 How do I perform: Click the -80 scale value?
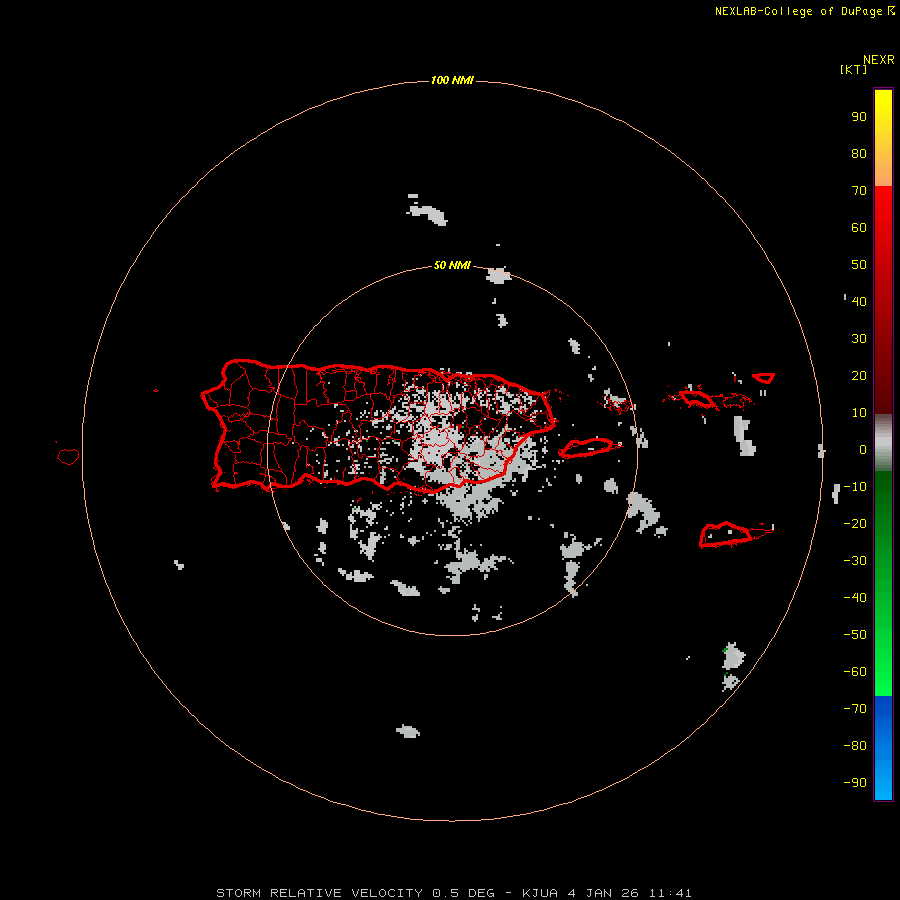click(855, 746)
